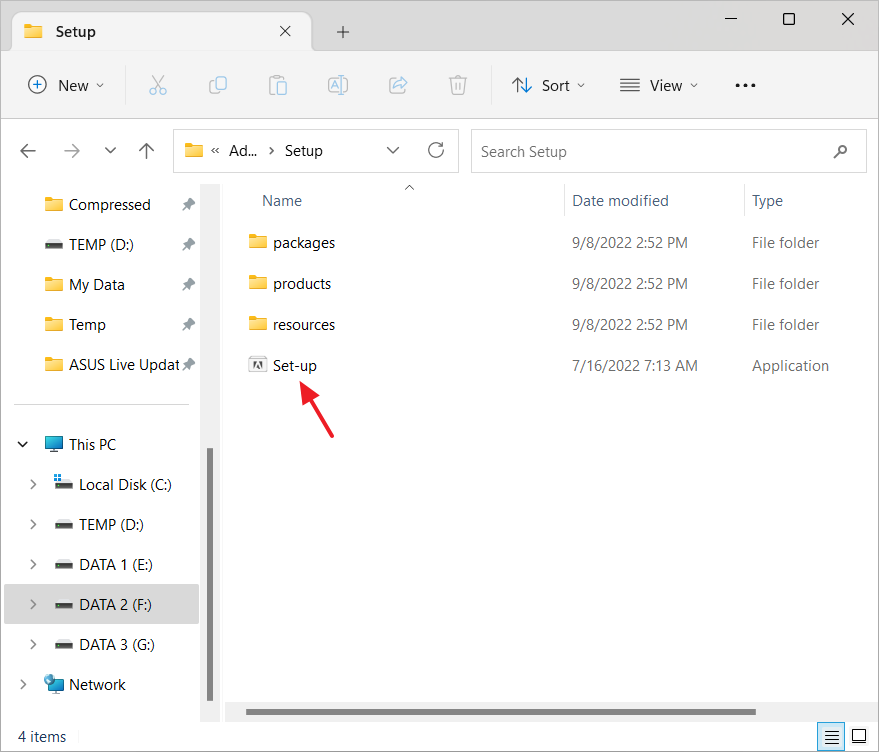Open the See more options menu
Viewport: 879px width, 752px height.
click(x=745, y=86)
